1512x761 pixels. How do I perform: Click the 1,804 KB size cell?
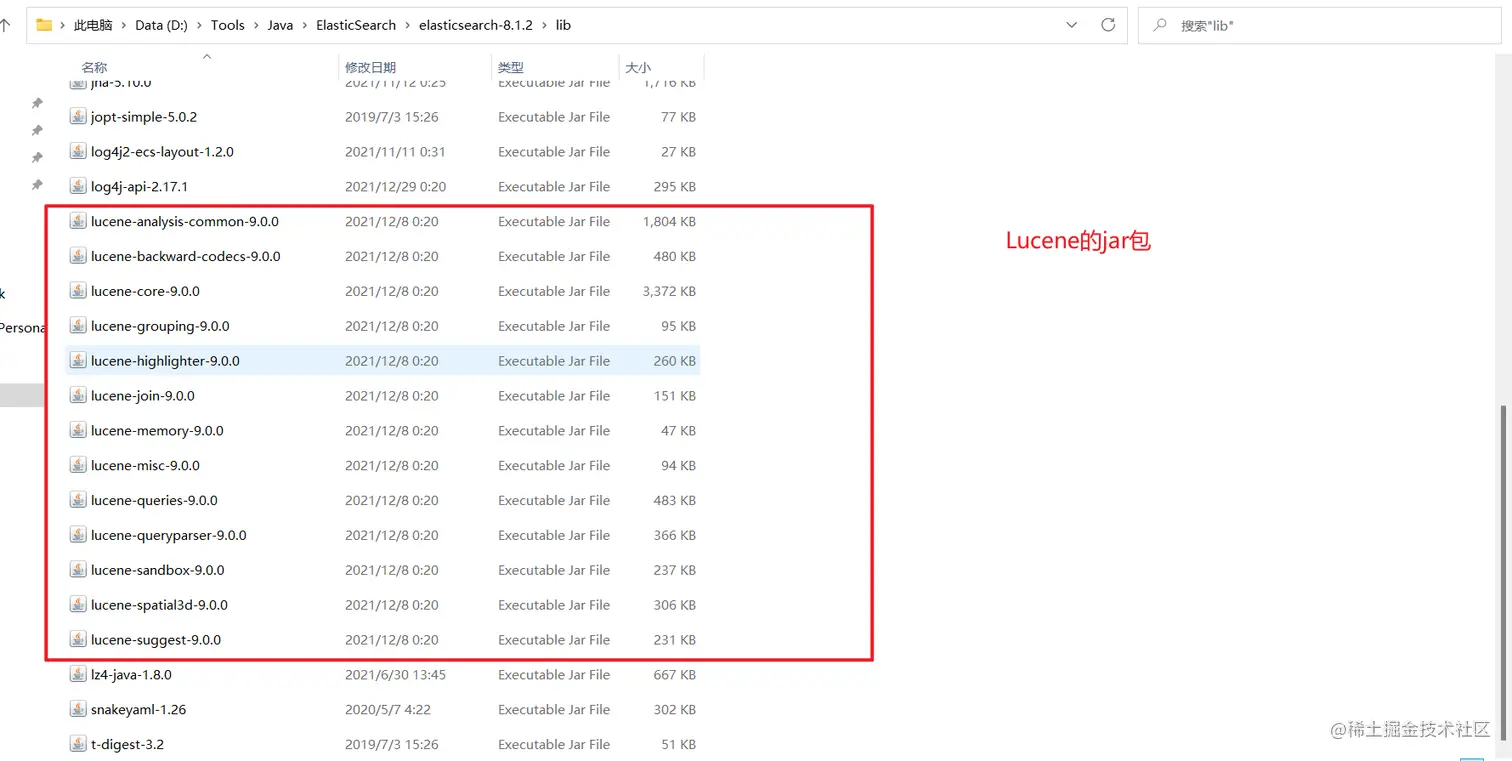(669, 222)
